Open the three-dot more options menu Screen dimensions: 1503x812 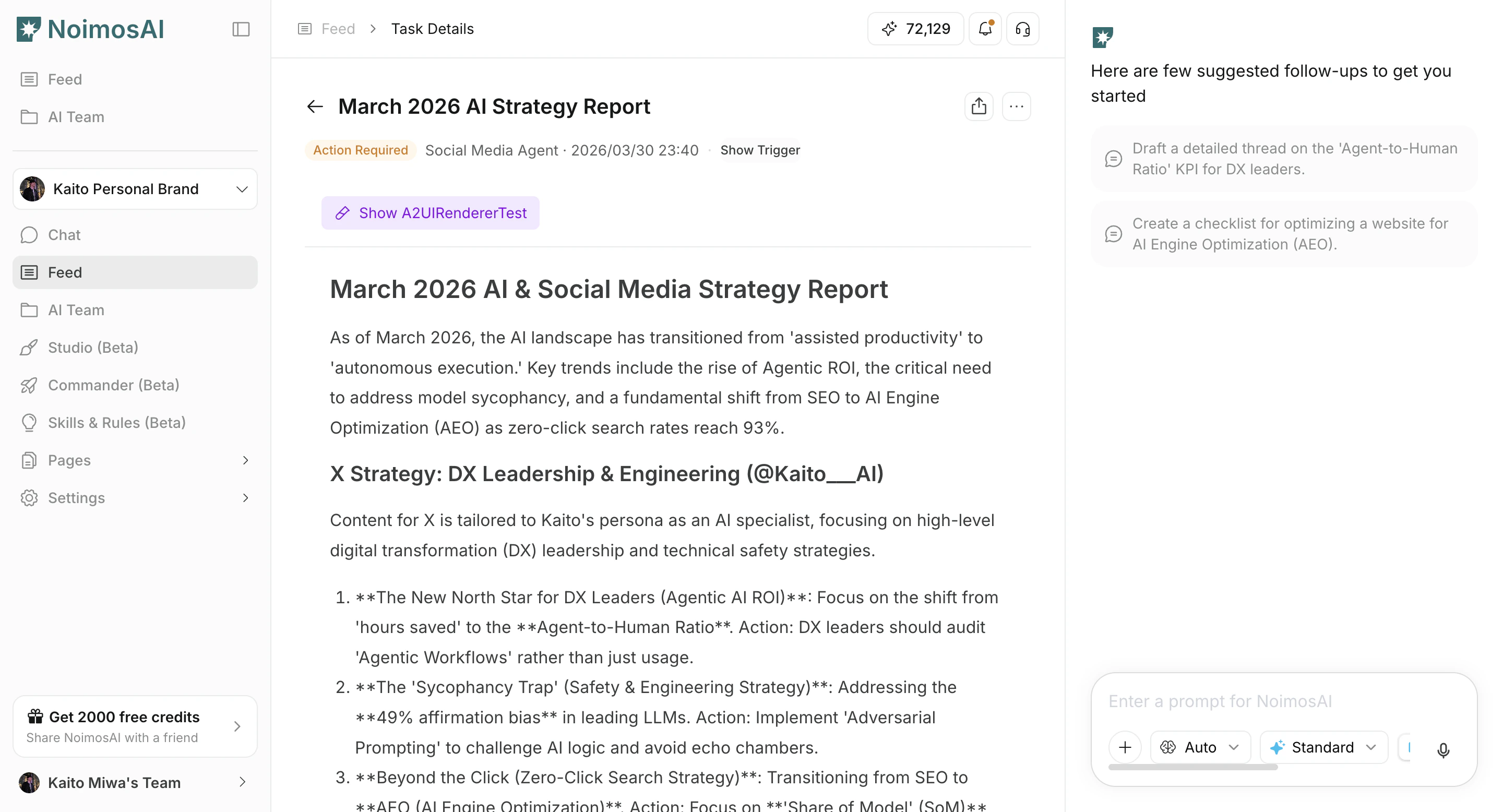(x=1016, y=106)
